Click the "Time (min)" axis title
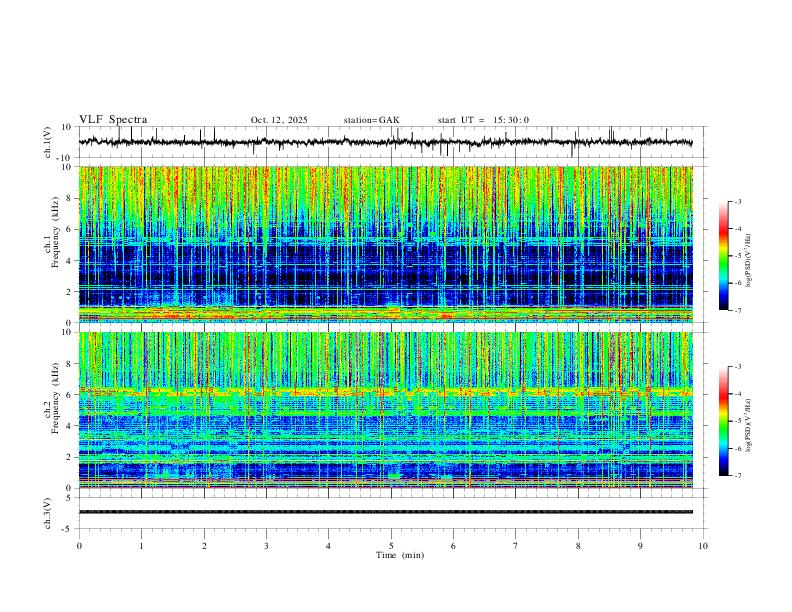The image size is (792, 612). tap(400, 555)
